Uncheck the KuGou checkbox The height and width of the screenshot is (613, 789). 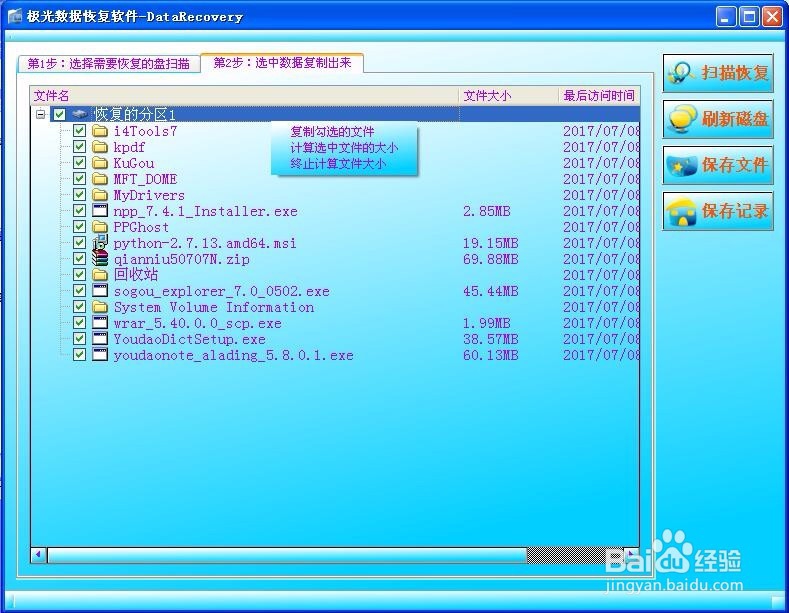point(79,163)
